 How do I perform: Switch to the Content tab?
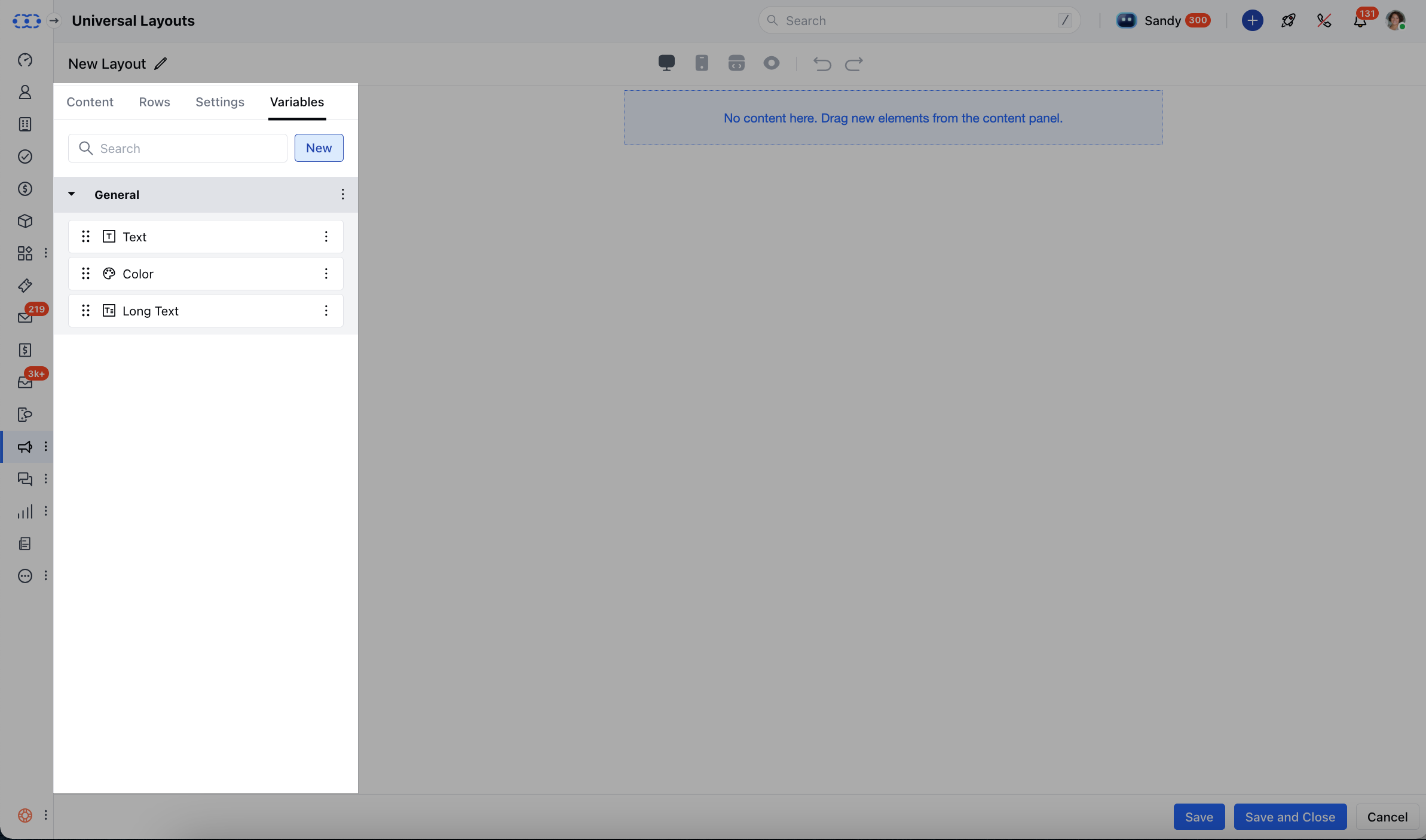(90, 102)
